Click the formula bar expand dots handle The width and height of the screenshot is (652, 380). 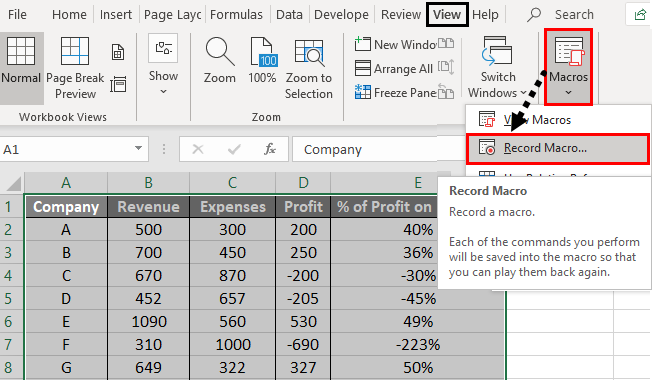[x=164, y=149]
